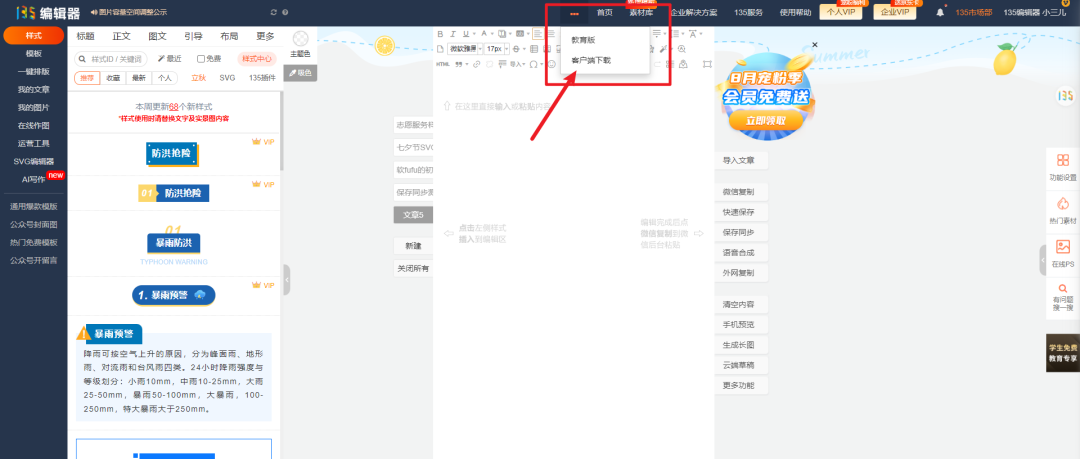The width and height of the screenshot is (1080, 459).
Task: Toggle underline formatting
Action: (466, 34)
